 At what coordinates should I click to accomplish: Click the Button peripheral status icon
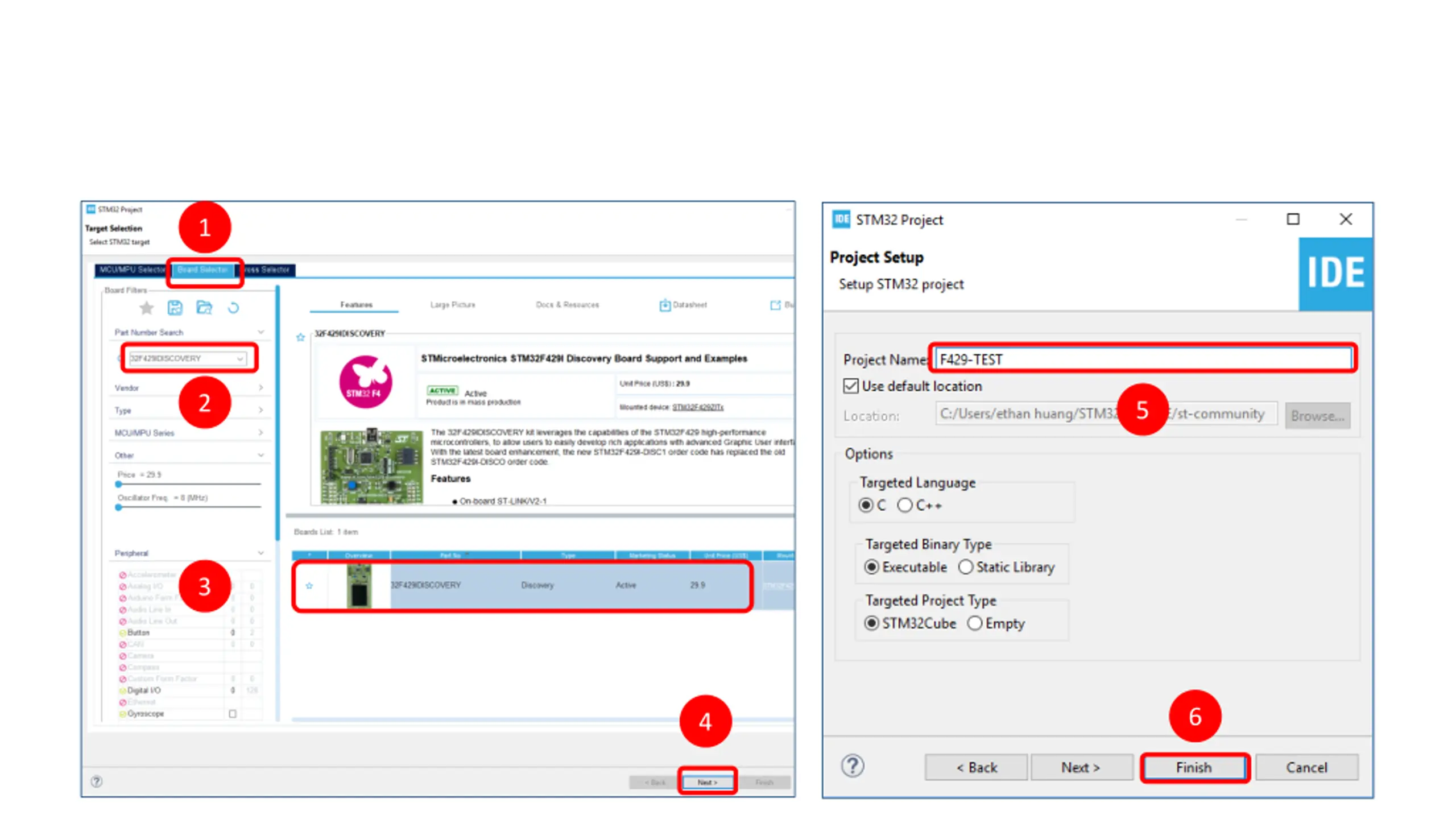pos(122,632)
